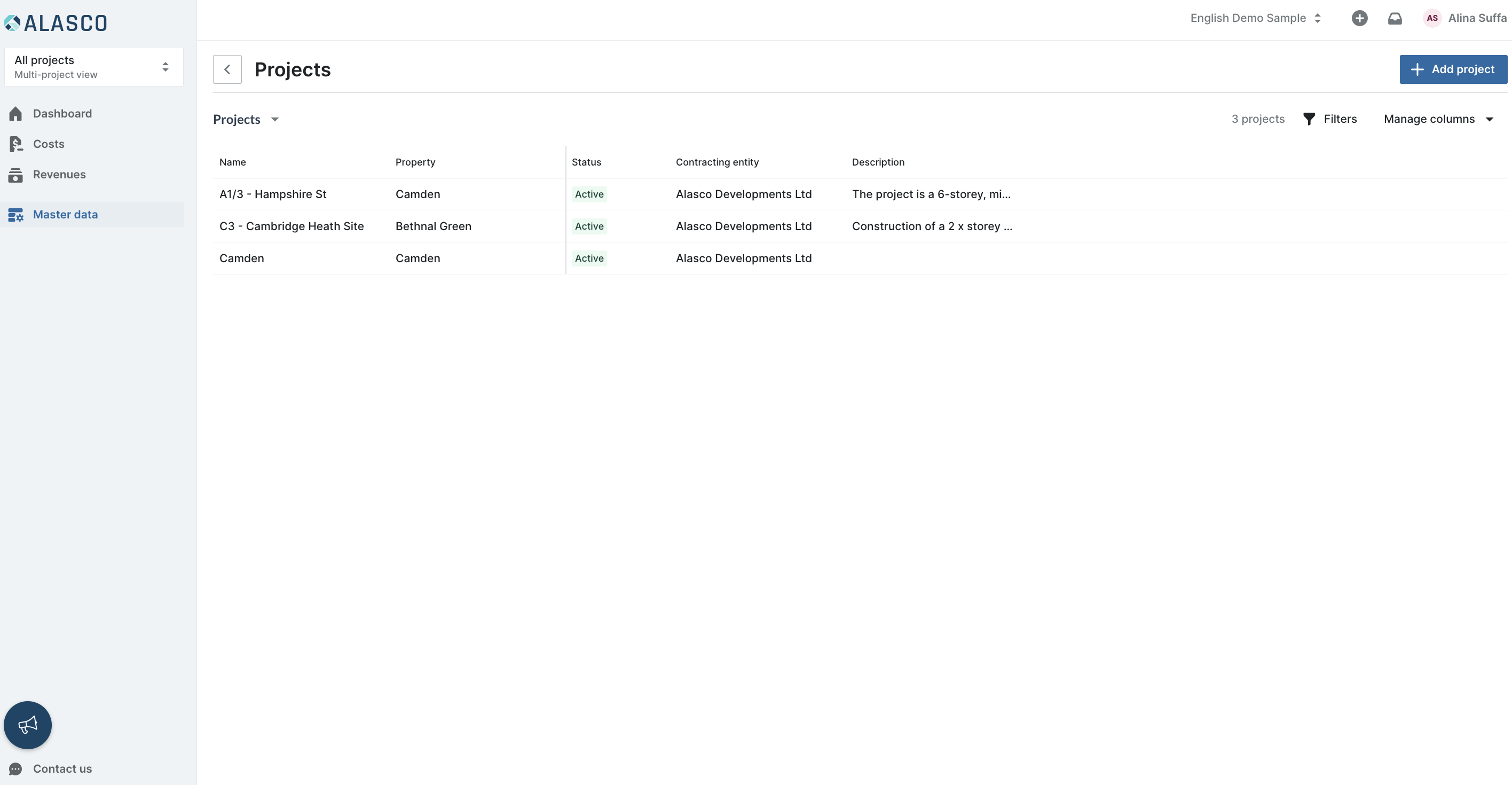Go back with the chevron button
Screen dimensions: 1512x785
pyautogui.click(x=227, y=69)
